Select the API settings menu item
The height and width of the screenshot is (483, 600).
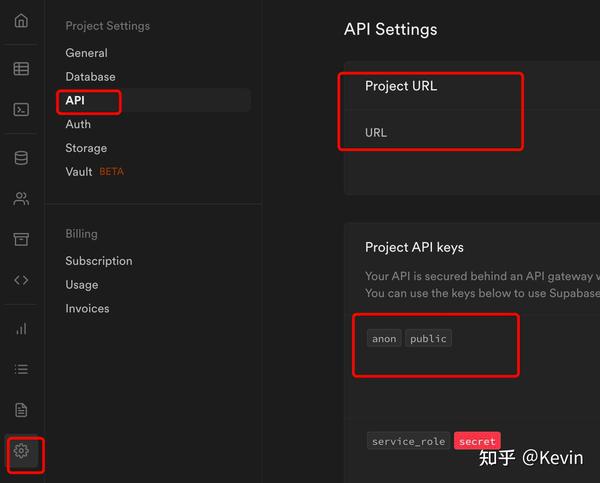click(x=76, y=101)
